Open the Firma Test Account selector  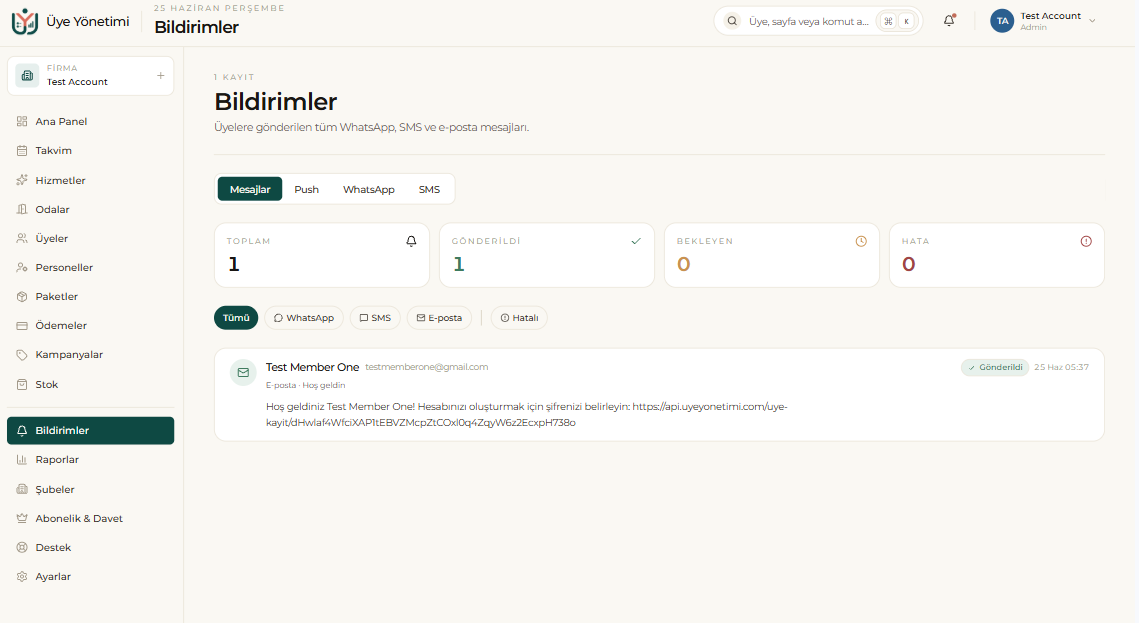click(91, 76)
